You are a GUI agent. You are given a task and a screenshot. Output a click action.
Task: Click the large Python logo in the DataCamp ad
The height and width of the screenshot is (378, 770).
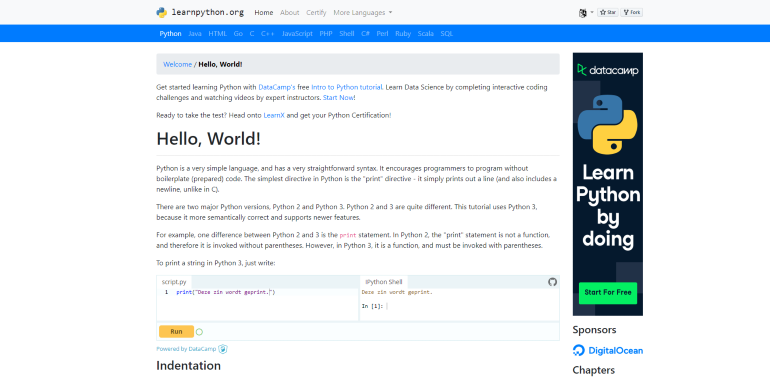click(607, 125)
